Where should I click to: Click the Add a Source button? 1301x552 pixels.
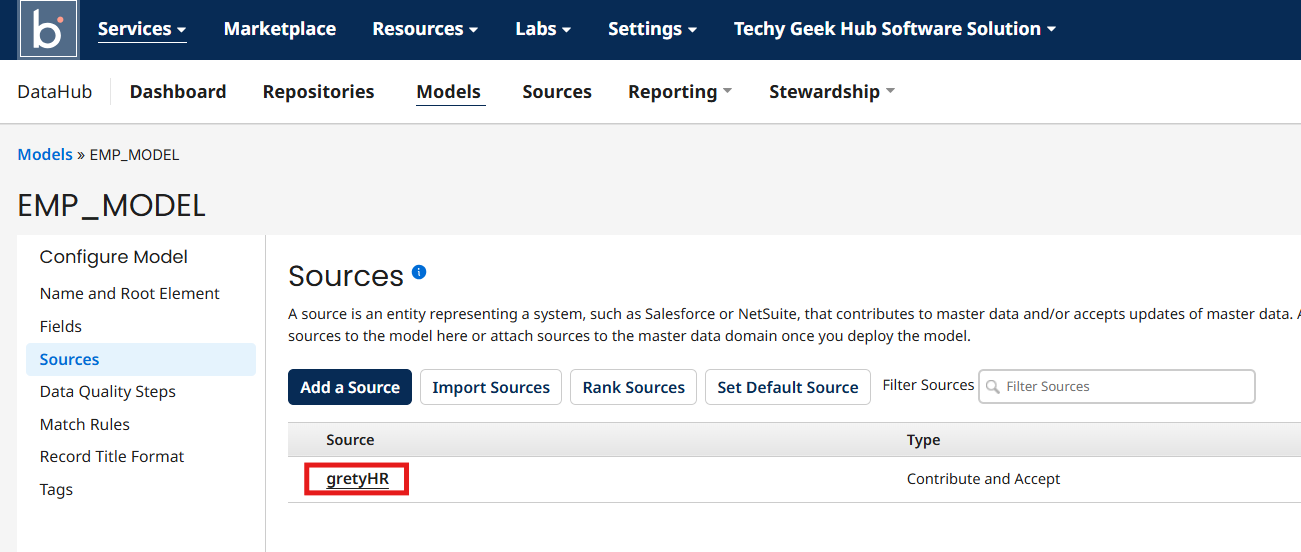[x=350, y=387]
